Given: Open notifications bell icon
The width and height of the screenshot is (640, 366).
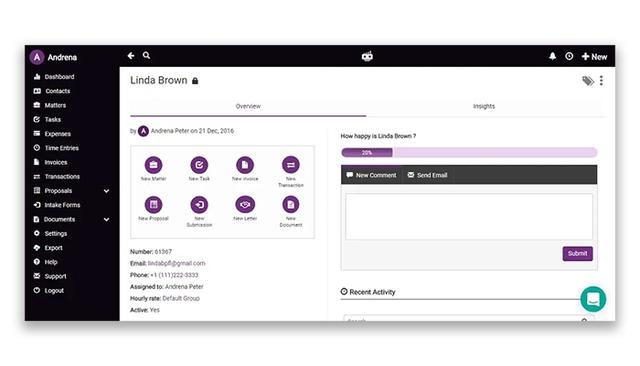Looking at the screenshot, I should (552, 56).
